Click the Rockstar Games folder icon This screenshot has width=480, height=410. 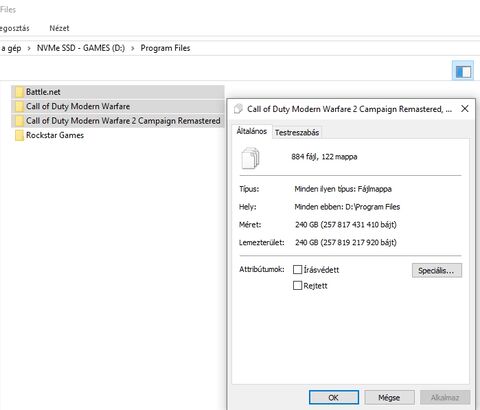coord(19,135)
